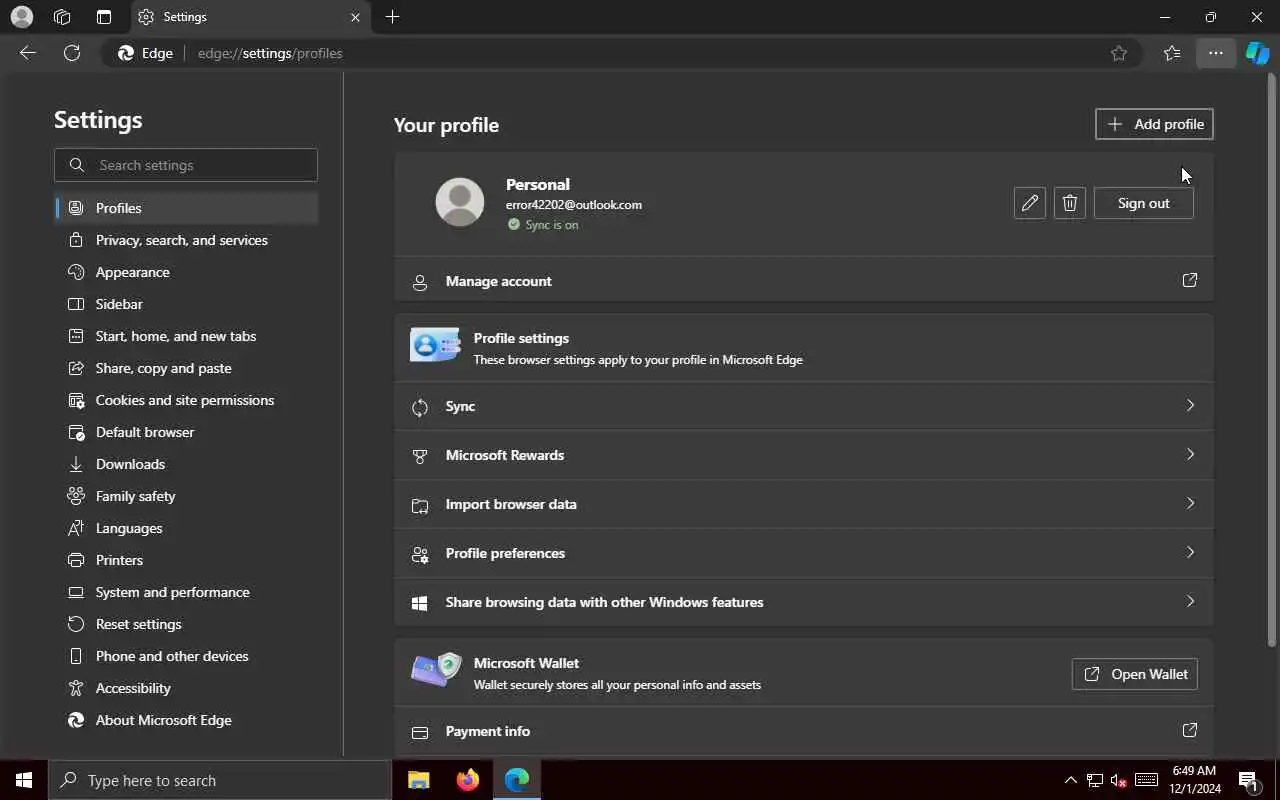Click Payment info external link icon
The image size is (1280, 800).
(1189, 731)
